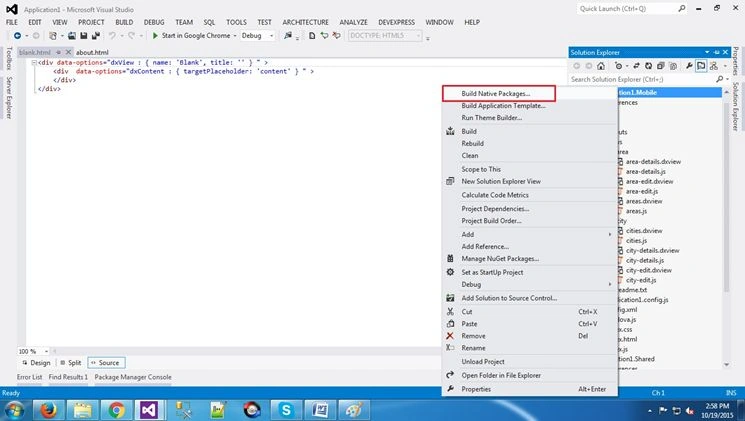The width and height of the screenshot is (745, 421).
Task: Click the Sync with Active Document icon
Action: (636, 66)
